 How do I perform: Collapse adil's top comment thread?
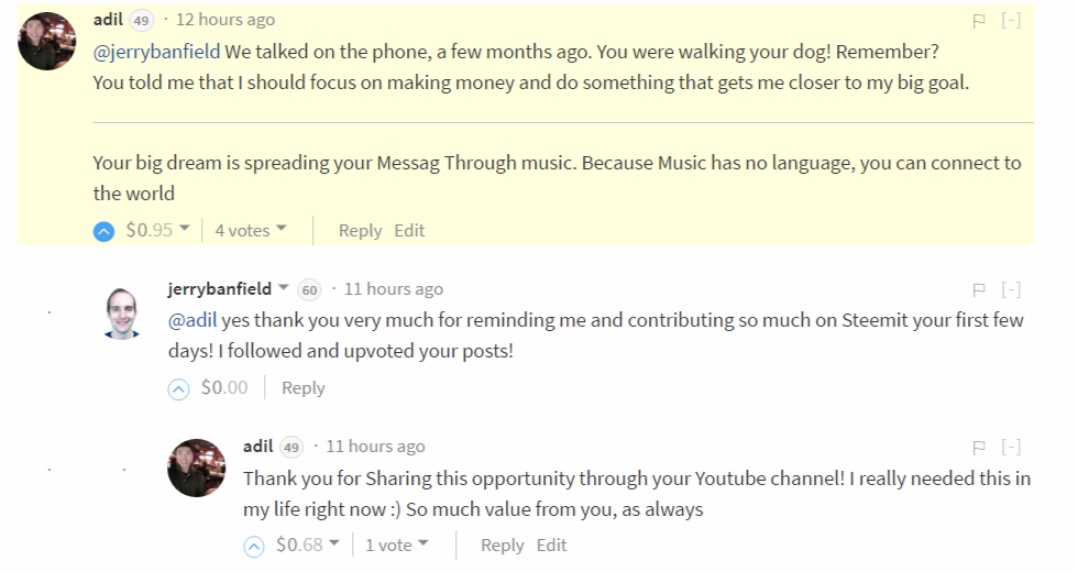(1011, 21)
